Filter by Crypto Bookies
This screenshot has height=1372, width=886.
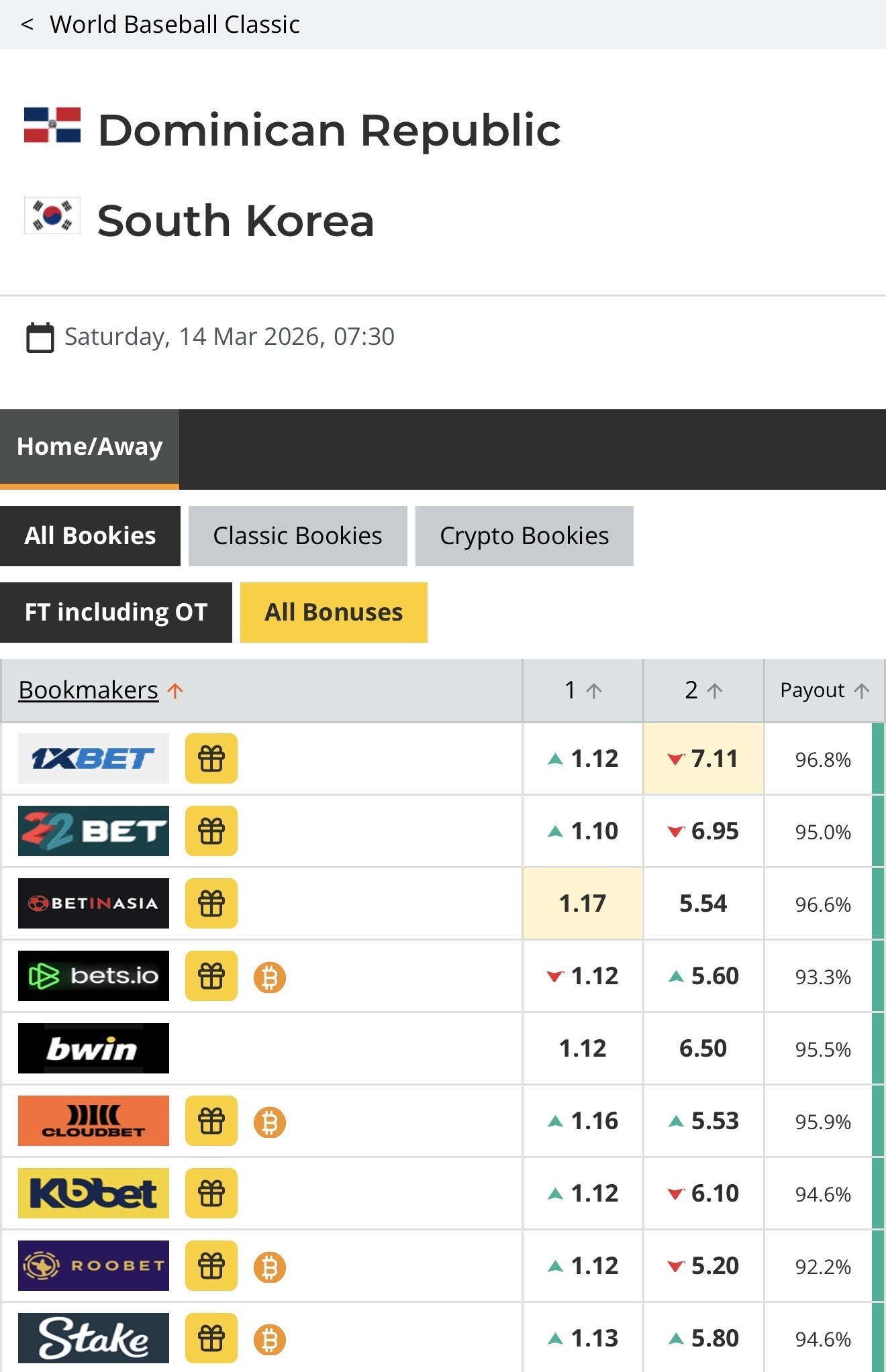(x=524, y=536)
